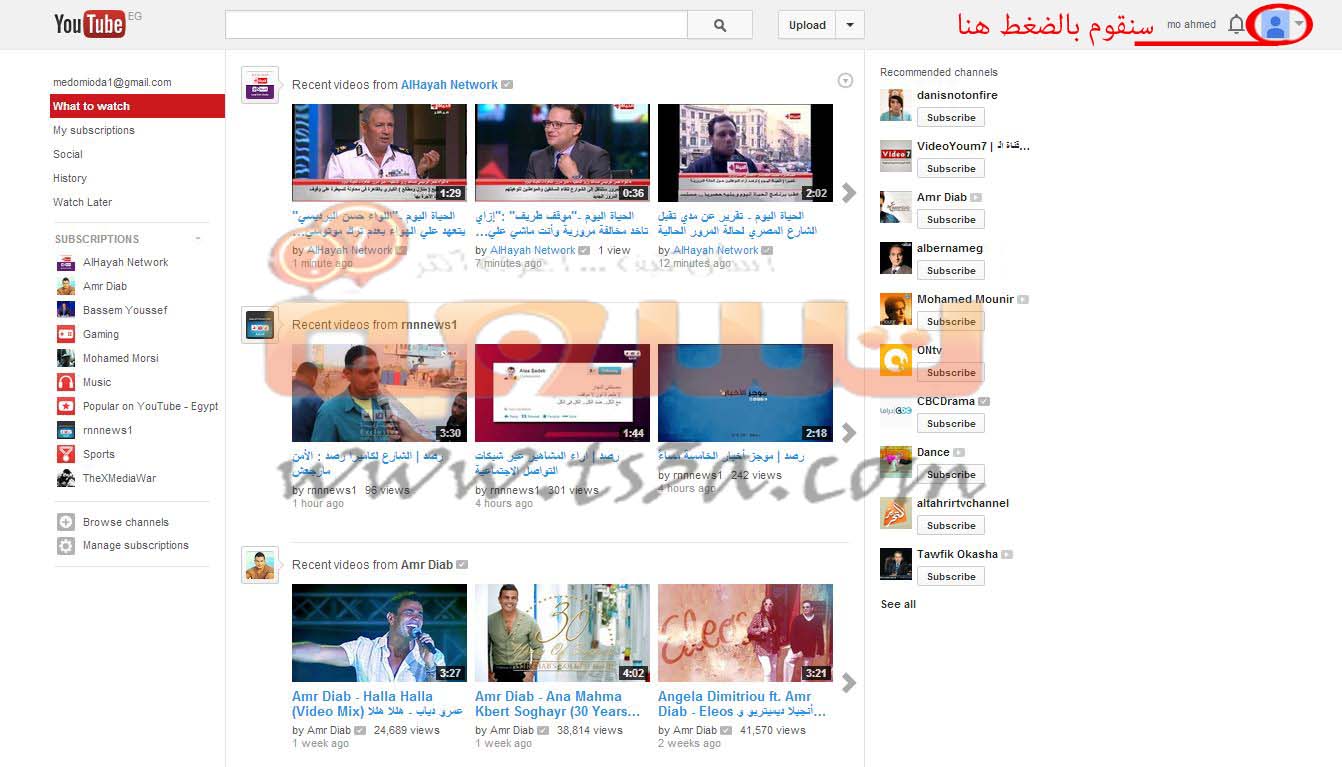Subscribe to Tawfik Okasha channel
This screenshot has width=1342, height=767.
(951, 576)
